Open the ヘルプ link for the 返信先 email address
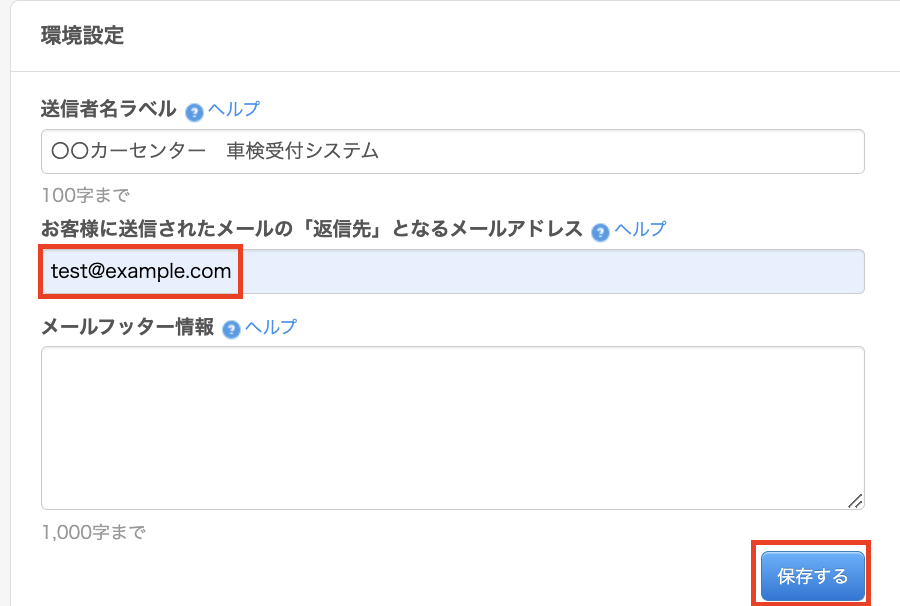This screenshot has width=900, height=606. pos(640,229)
